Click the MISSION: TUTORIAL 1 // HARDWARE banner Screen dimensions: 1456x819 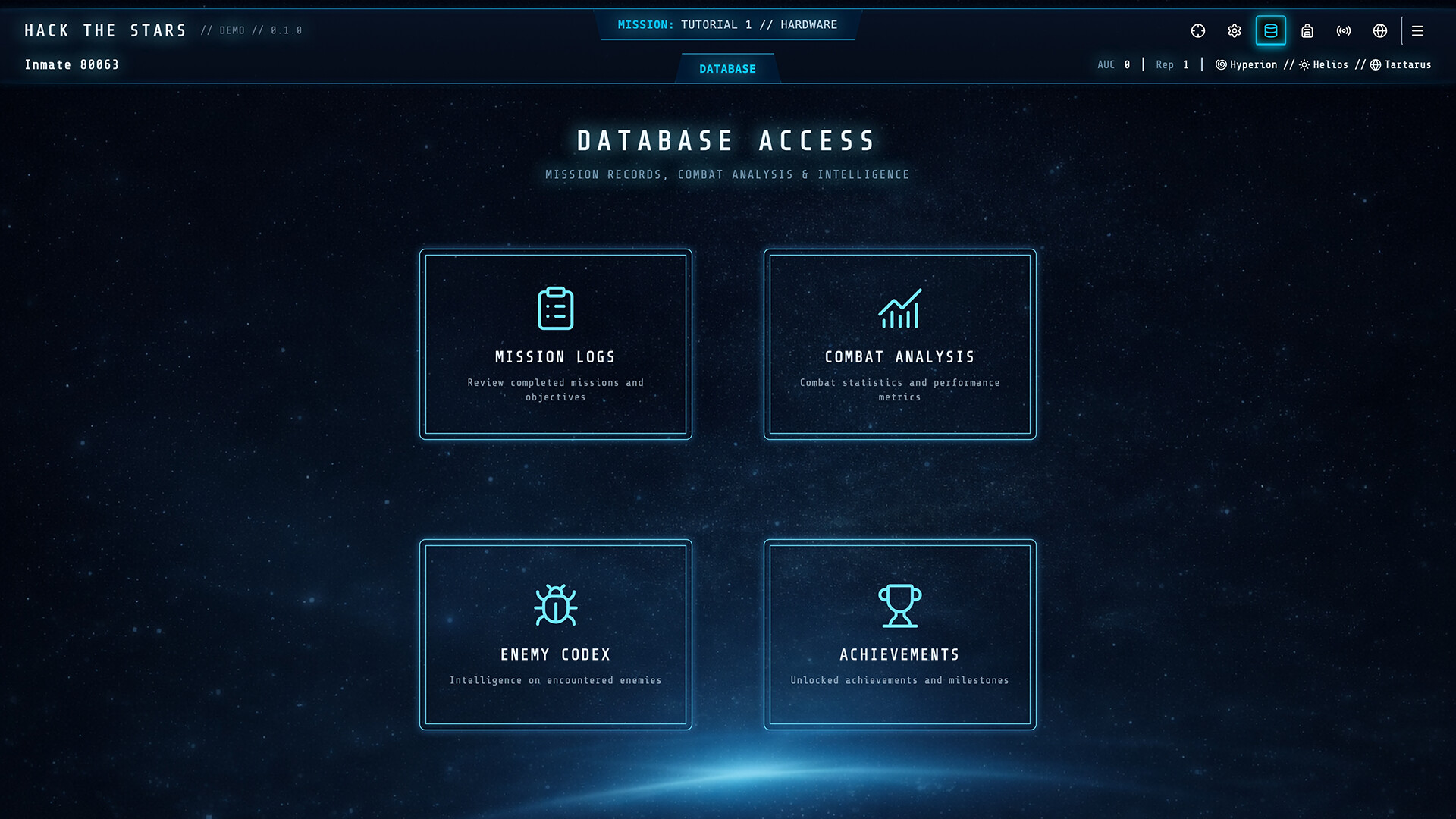(x=727, y=24)
